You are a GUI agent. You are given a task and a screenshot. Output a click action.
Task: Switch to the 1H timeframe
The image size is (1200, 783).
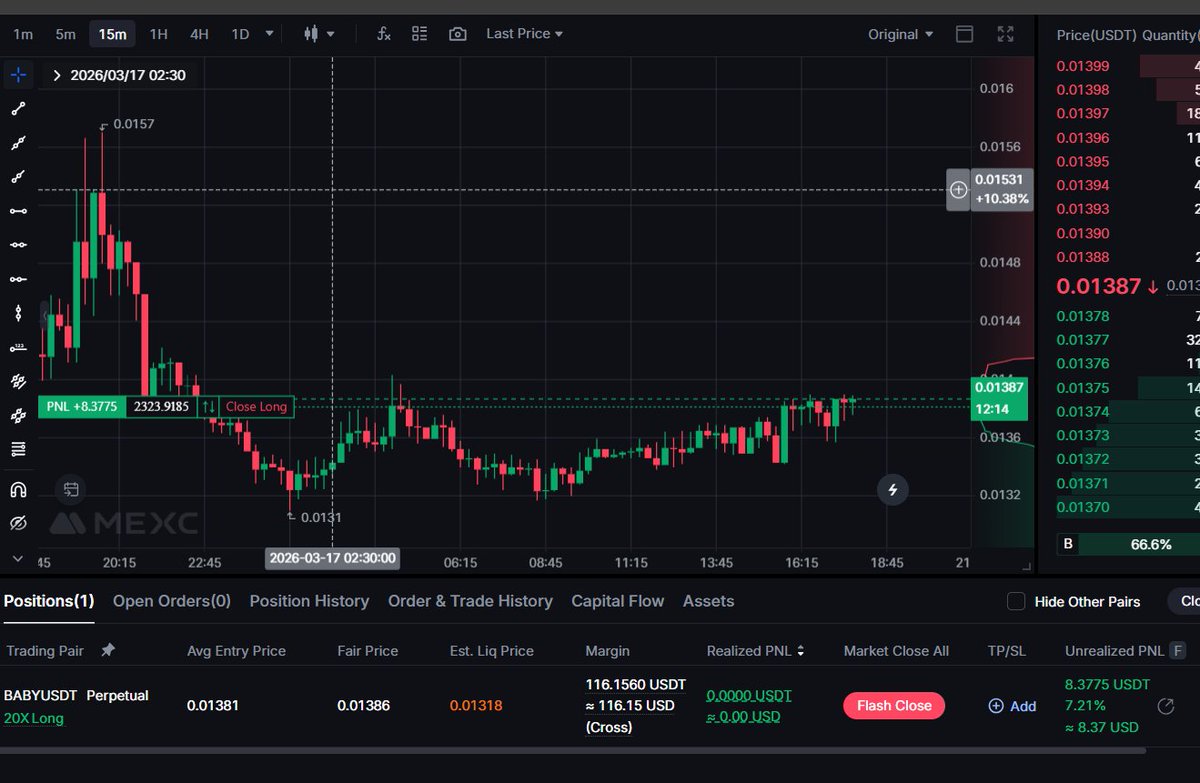(x=158, y=34)
